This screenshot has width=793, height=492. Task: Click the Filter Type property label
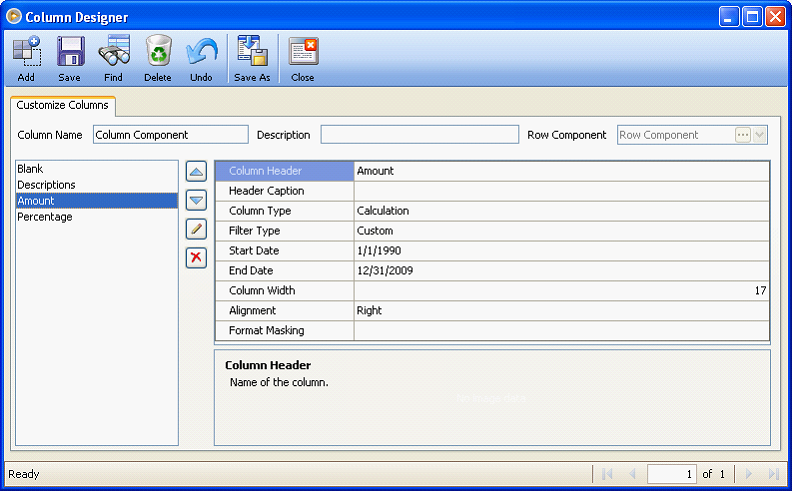pos(254,231)
